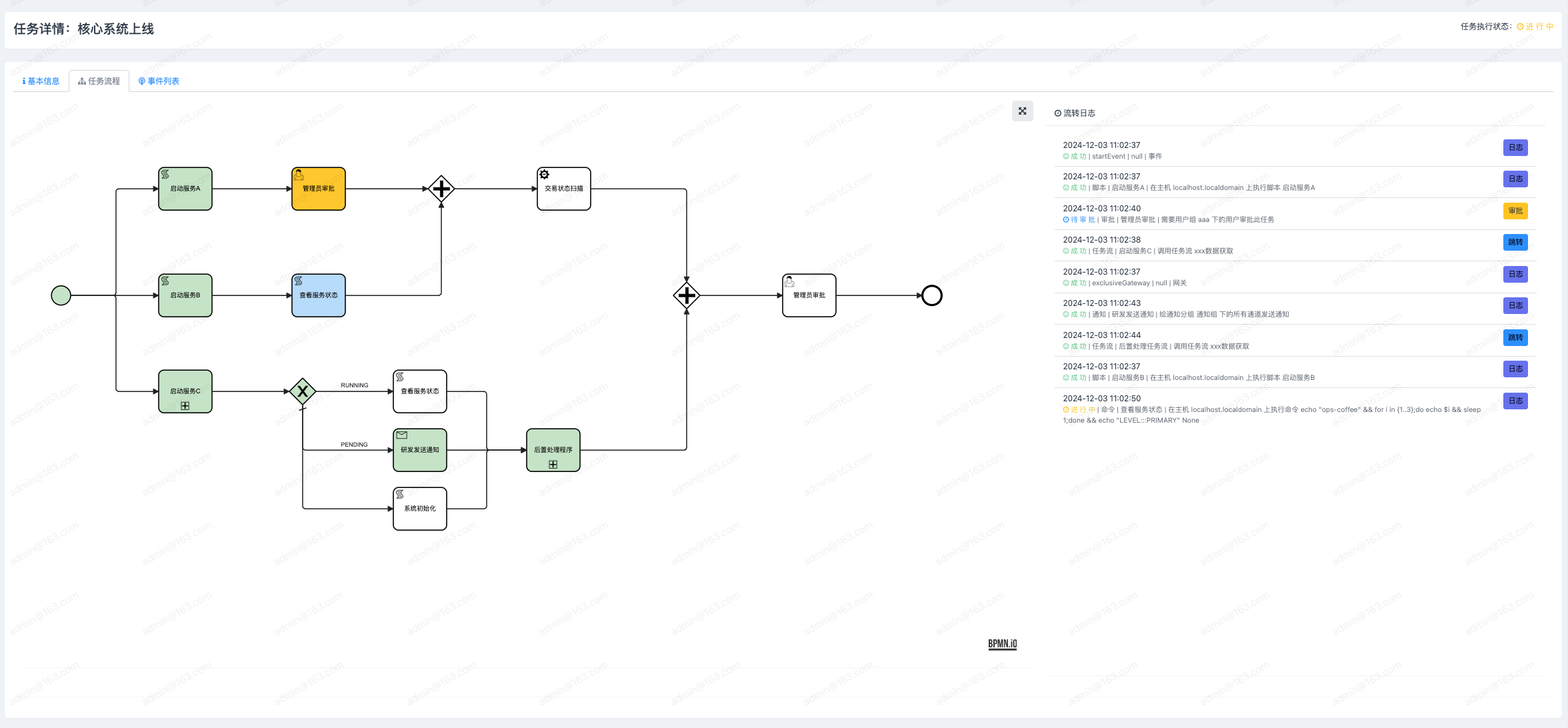Click 跳转 button for 启动服务C entry
Viewport: 1568px width, 728px height.
[1515, 242]
